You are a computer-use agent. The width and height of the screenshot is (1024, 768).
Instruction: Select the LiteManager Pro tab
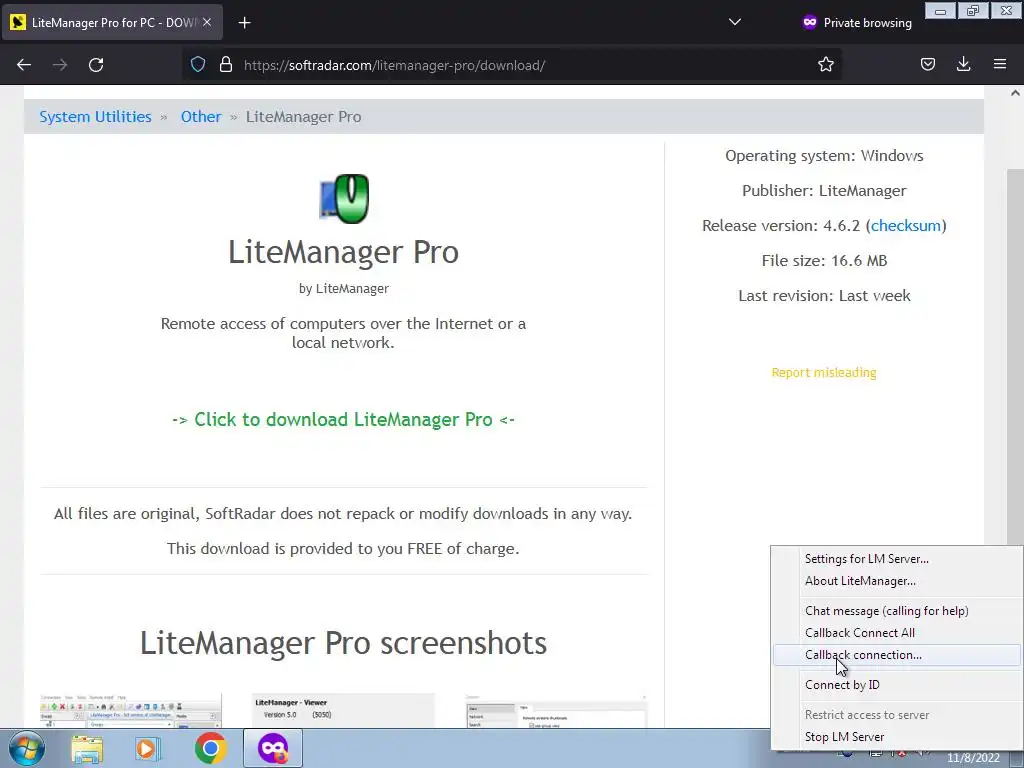point(112,22)
